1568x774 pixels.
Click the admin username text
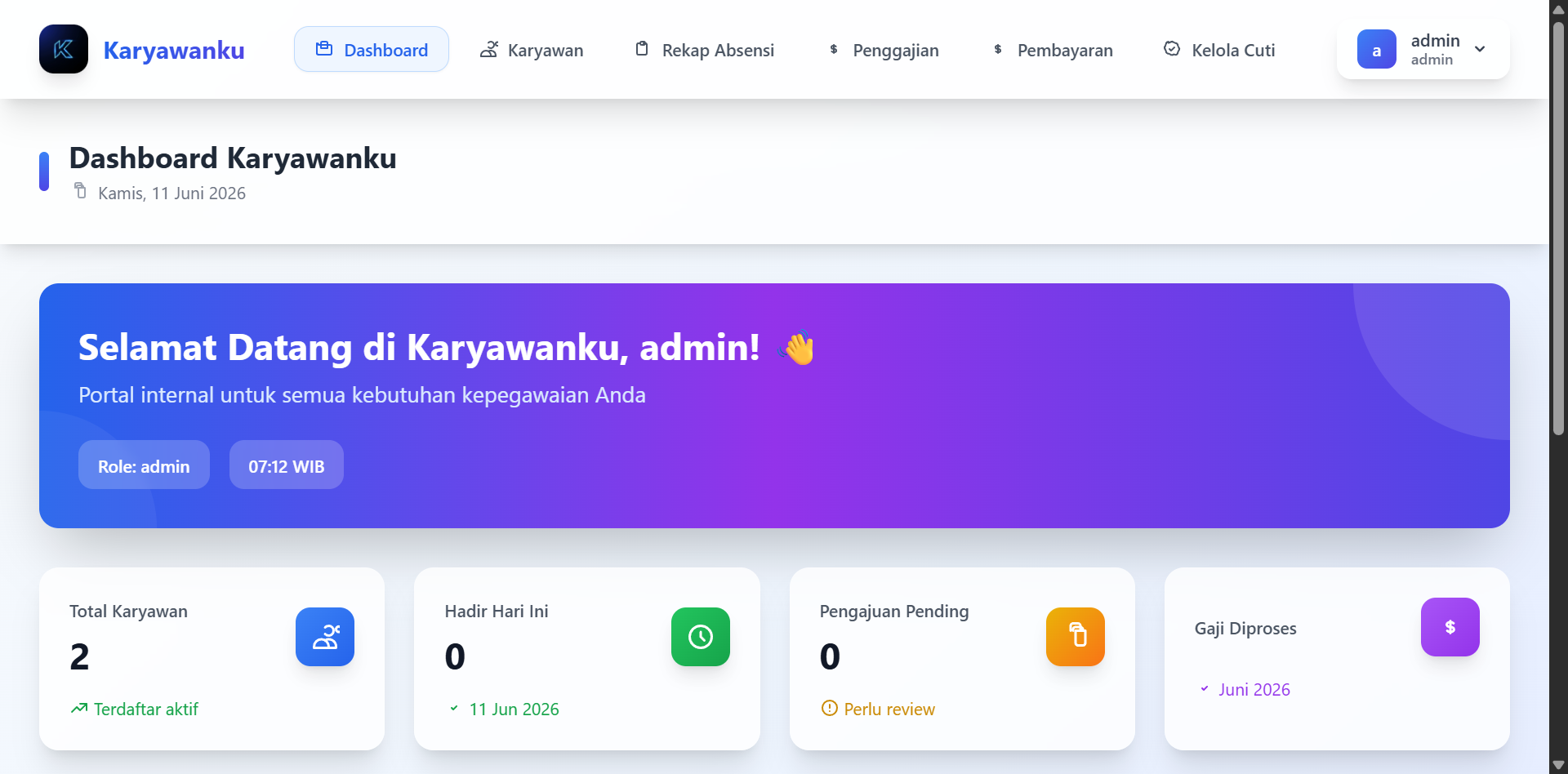(x=1435, y=40)
